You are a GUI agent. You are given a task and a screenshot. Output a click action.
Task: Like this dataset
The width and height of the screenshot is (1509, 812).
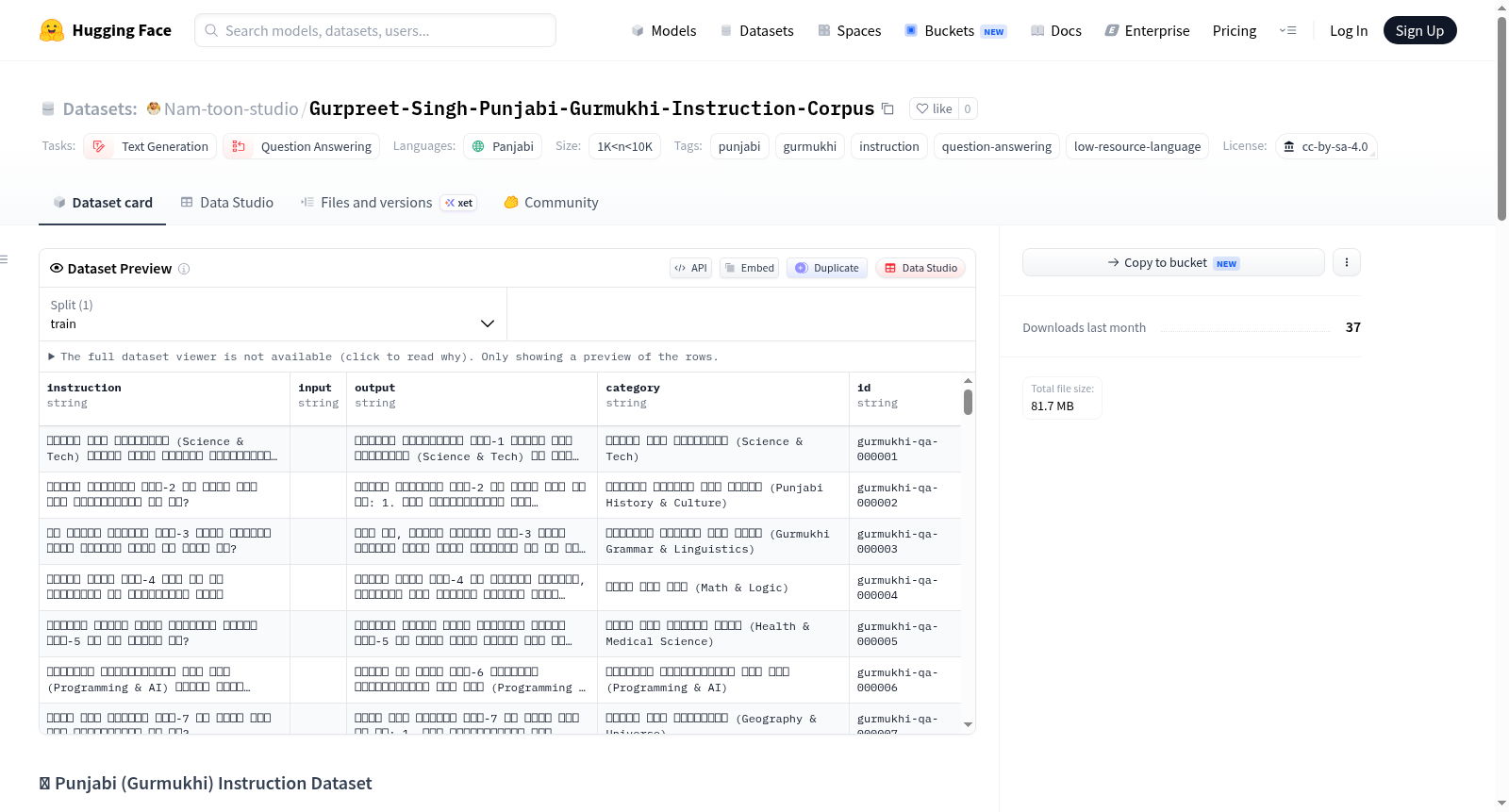click(x=934, y=108)
